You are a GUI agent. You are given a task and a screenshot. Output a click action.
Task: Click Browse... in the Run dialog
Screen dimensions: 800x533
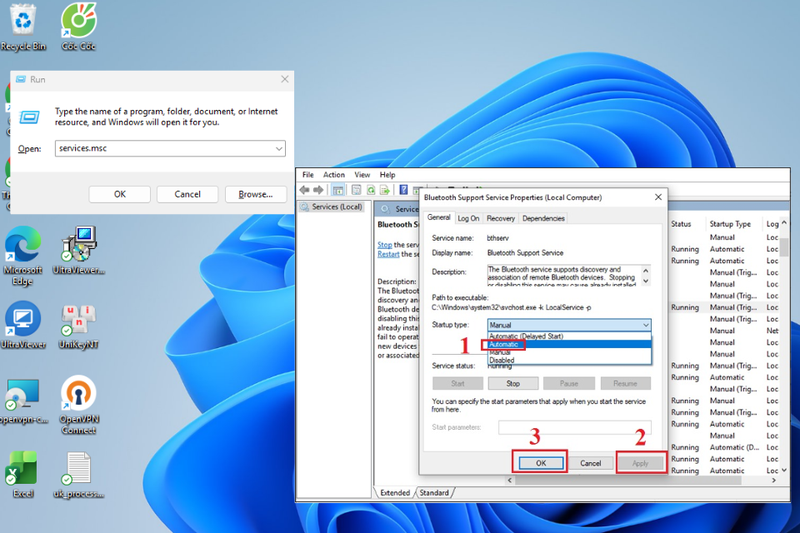pyautogui.click(x=255, y=194)
